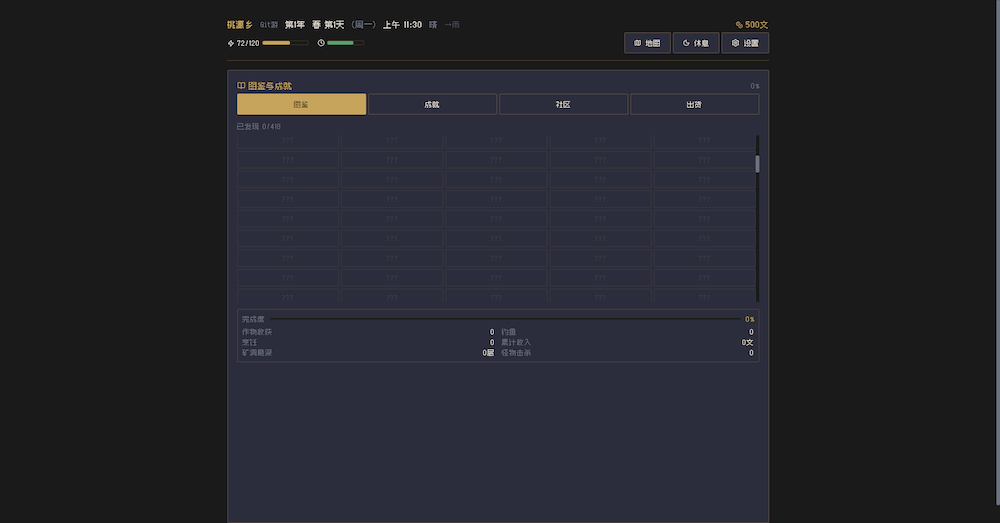Click the 完成度 completion progress bar
Screen dimensions: 1000x523
click(505, 319)
